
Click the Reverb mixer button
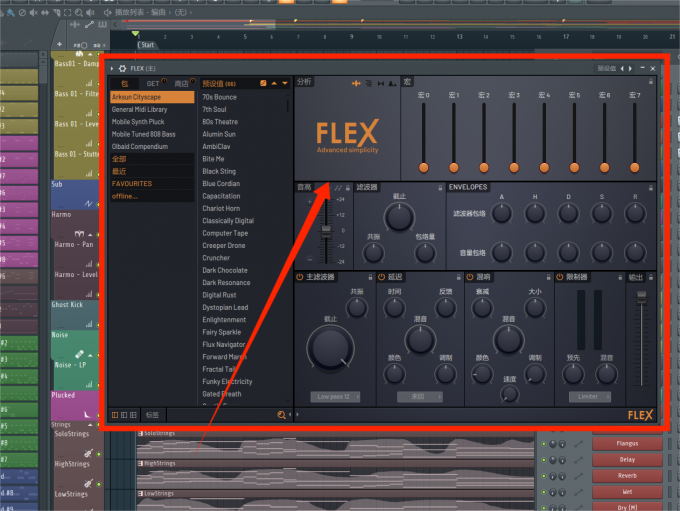tap(627, 476)
